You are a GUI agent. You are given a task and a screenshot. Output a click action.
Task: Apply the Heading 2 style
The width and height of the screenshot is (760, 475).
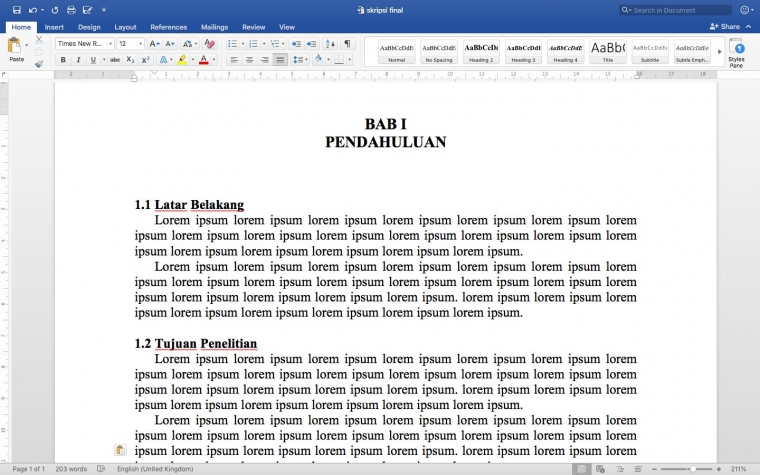[481, 52]
